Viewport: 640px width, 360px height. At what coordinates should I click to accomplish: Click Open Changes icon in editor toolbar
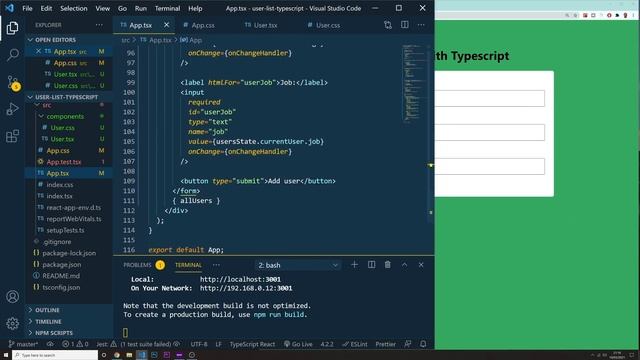pyautogui.click(x=387, y=25)
